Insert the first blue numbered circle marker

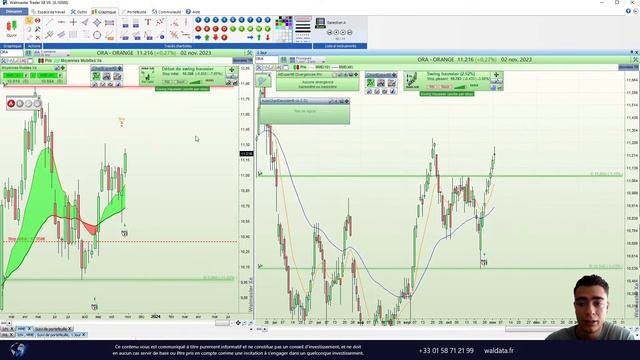[198, 20]
